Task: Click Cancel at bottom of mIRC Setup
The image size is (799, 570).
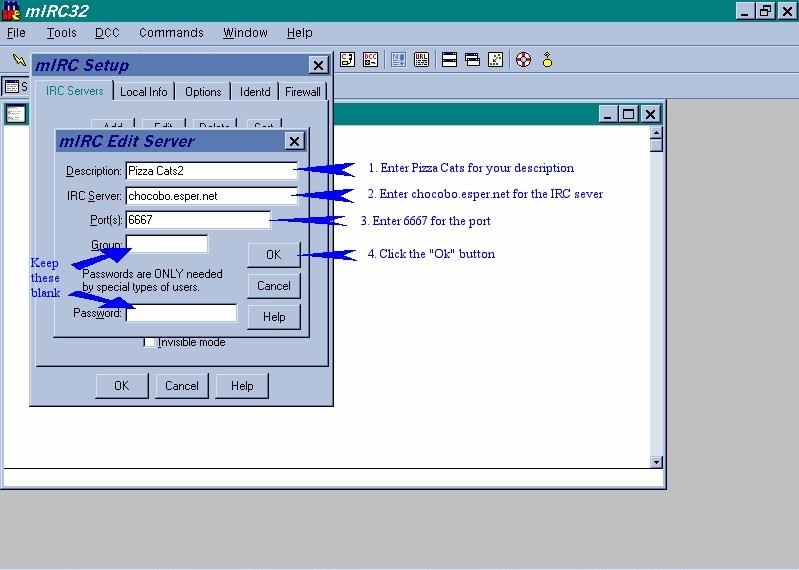Action: pos(181,386)
